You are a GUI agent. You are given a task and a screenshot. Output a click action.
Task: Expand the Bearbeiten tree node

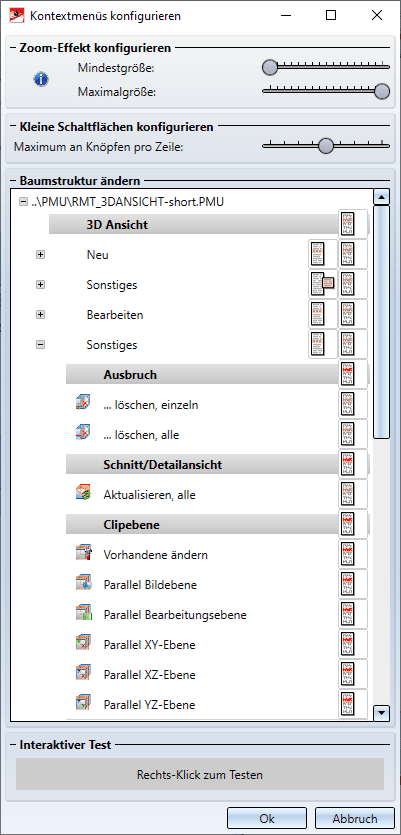click(40, 315)
